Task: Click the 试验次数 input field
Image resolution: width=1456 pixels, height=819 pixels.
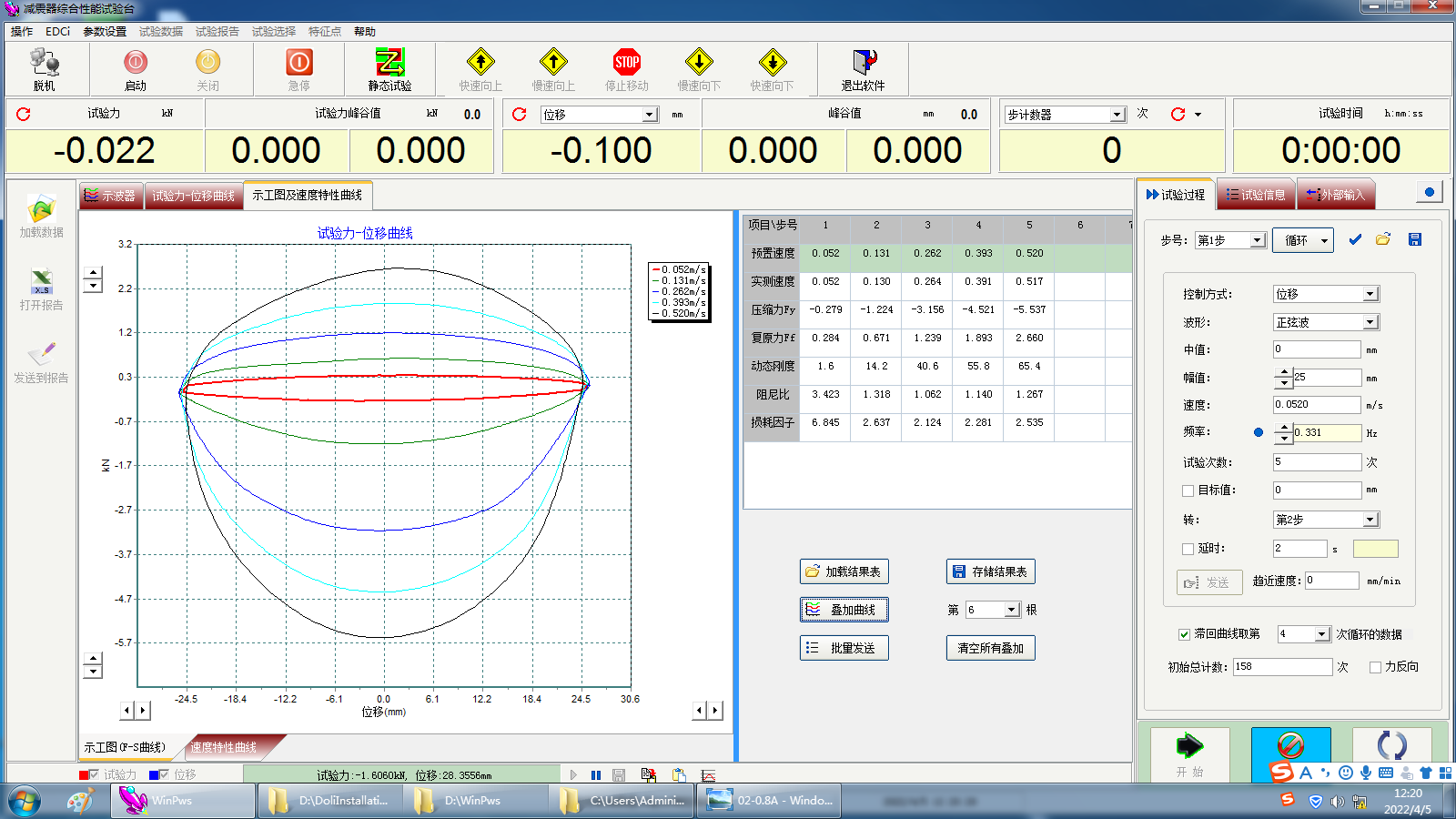Action: pyautogui.click(x=1316, y=462)
